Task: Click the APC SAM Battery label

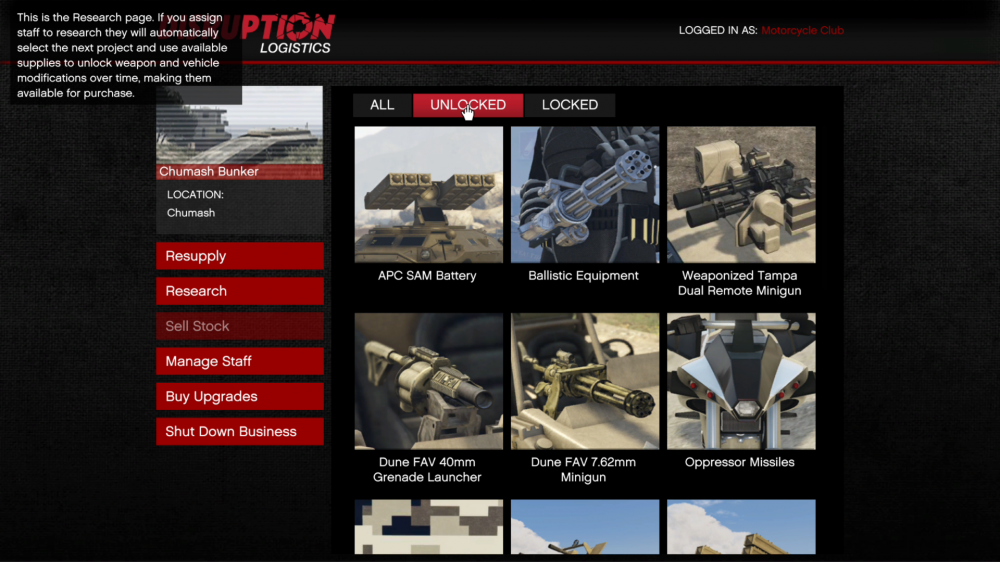Action: coord(427,276)
